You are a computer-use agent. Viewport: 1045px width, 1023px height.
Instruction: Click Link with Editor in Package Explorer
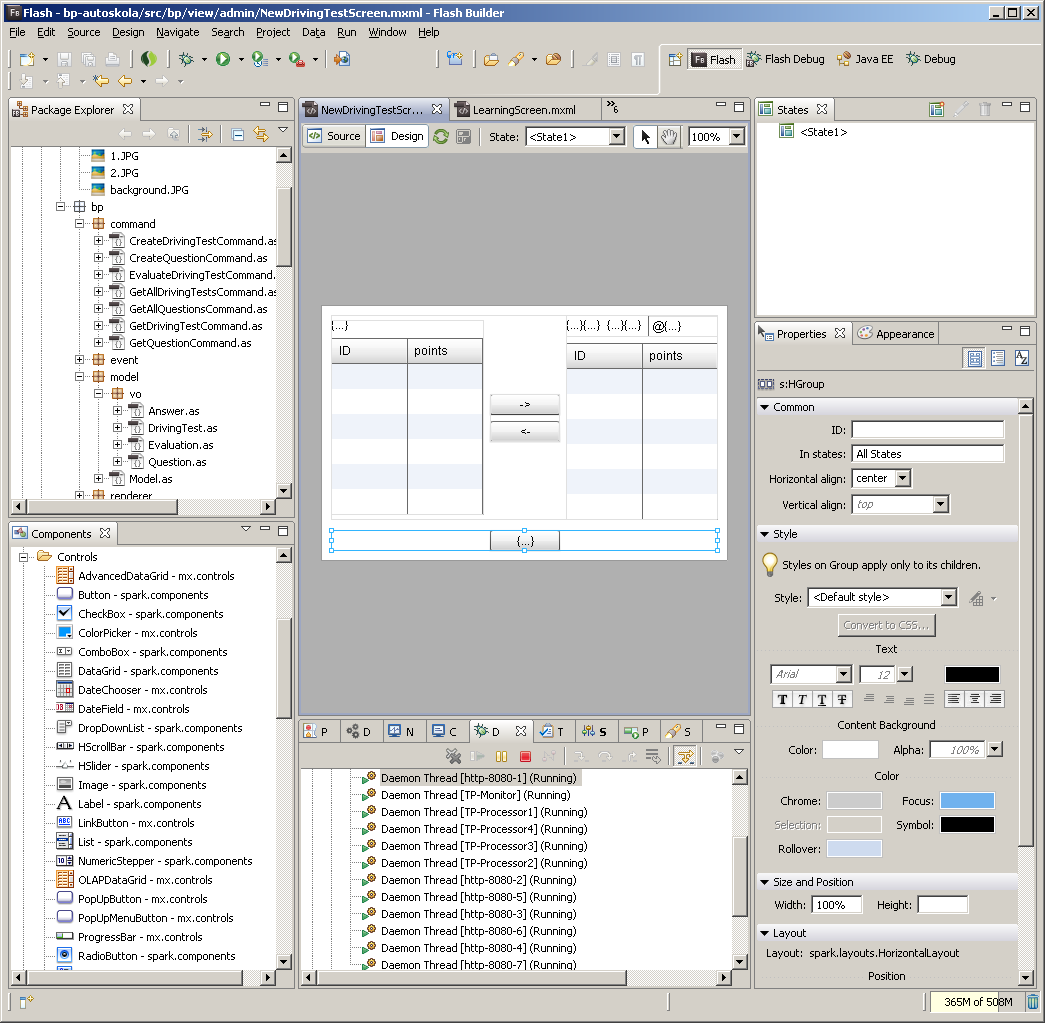point(261,135)
